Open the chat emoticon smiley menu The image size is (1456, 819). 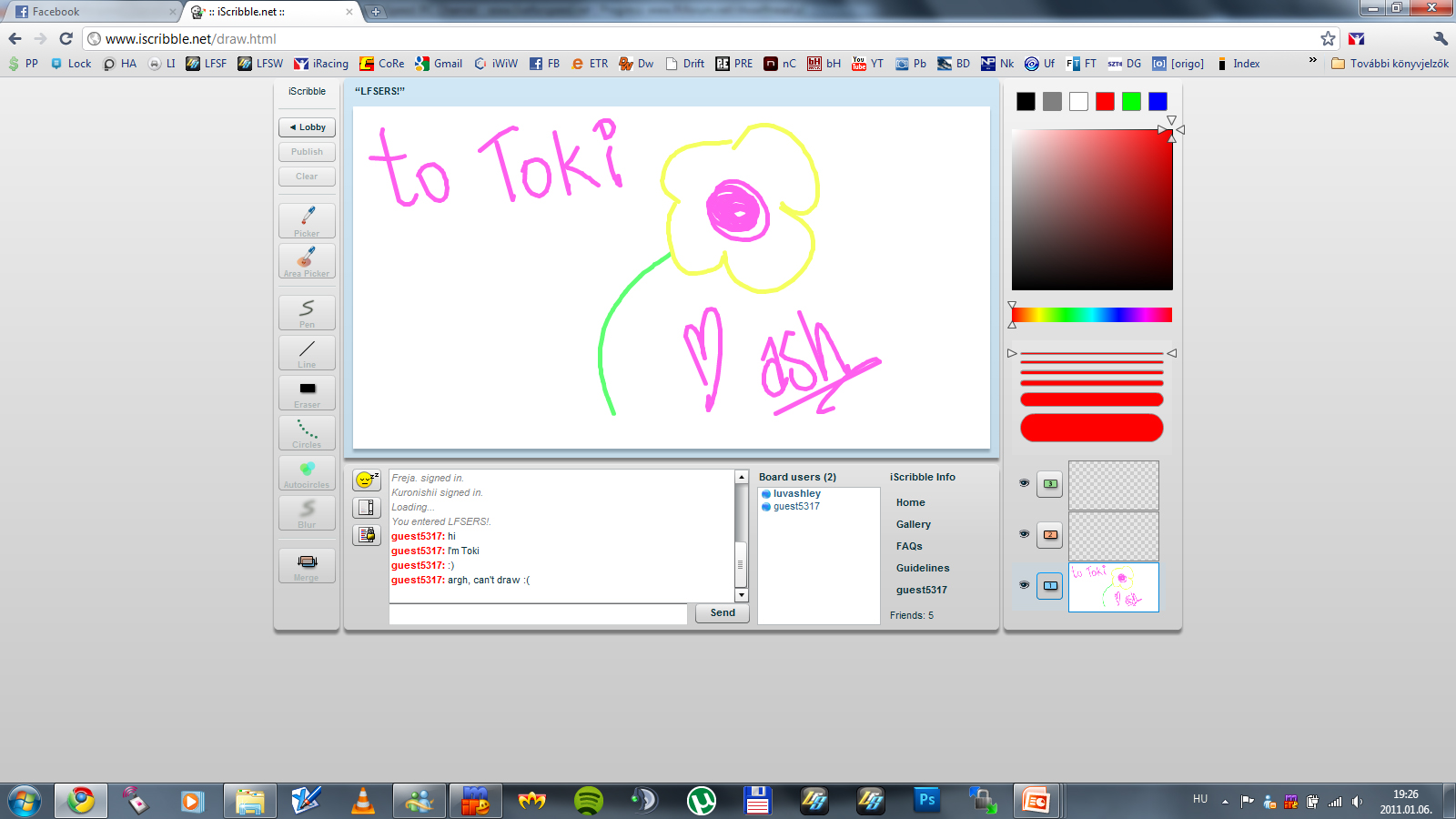click(x=367, y=480)
